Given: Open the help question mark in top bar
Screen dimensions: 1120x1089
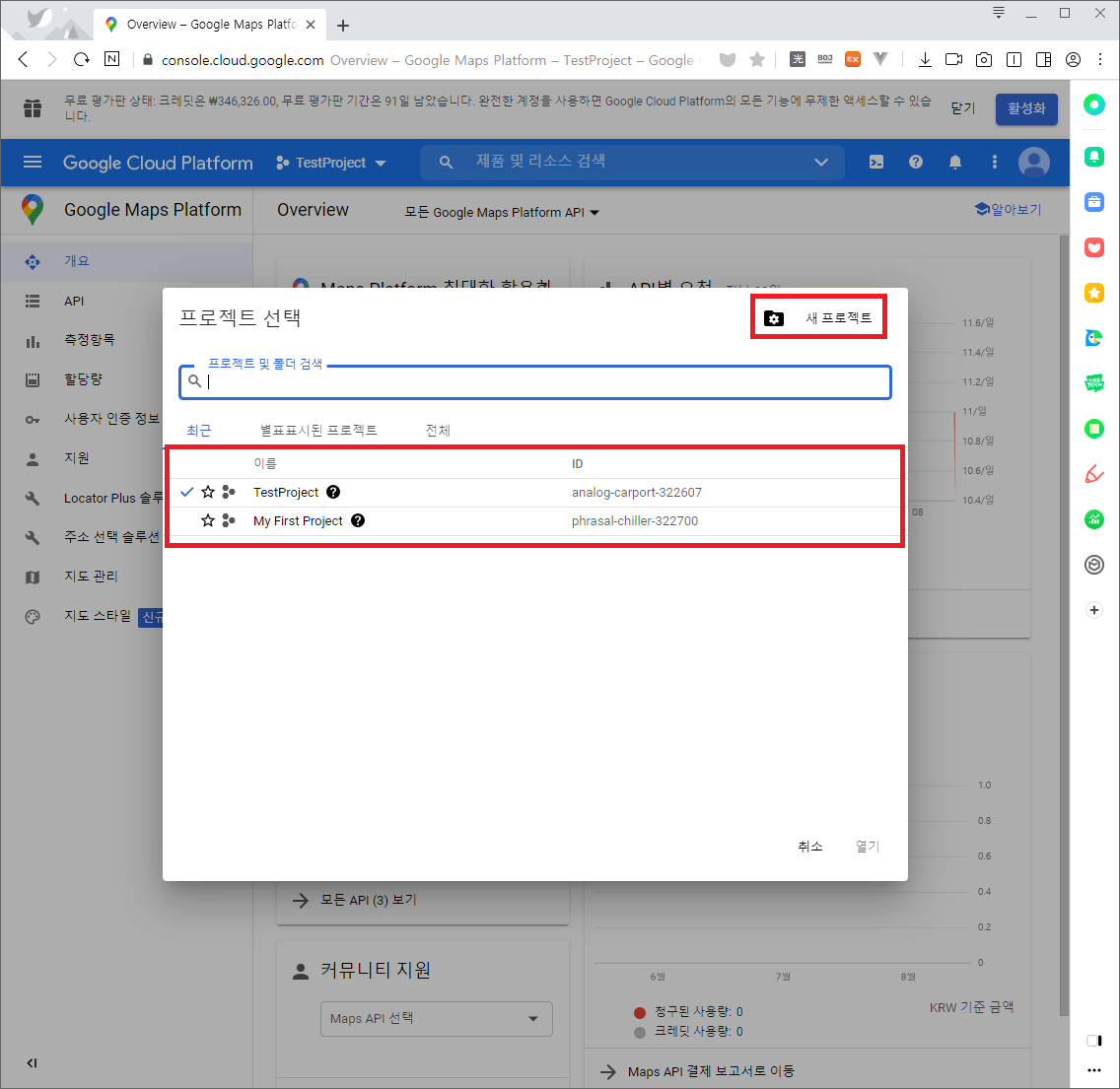Looking at the screenshot, I should tap(916, 162).
